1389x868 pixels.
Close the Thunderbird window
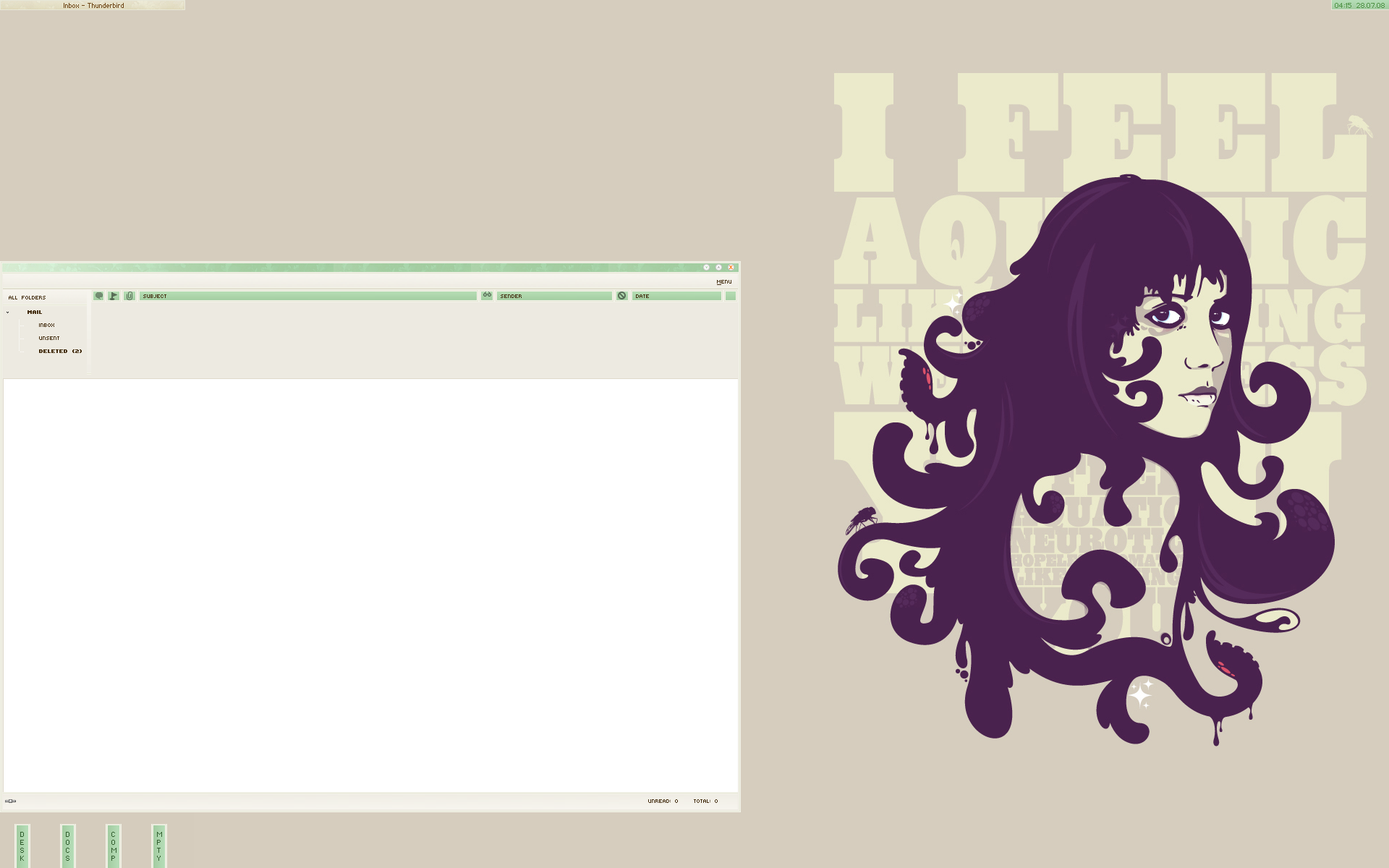tap(731, 268)
